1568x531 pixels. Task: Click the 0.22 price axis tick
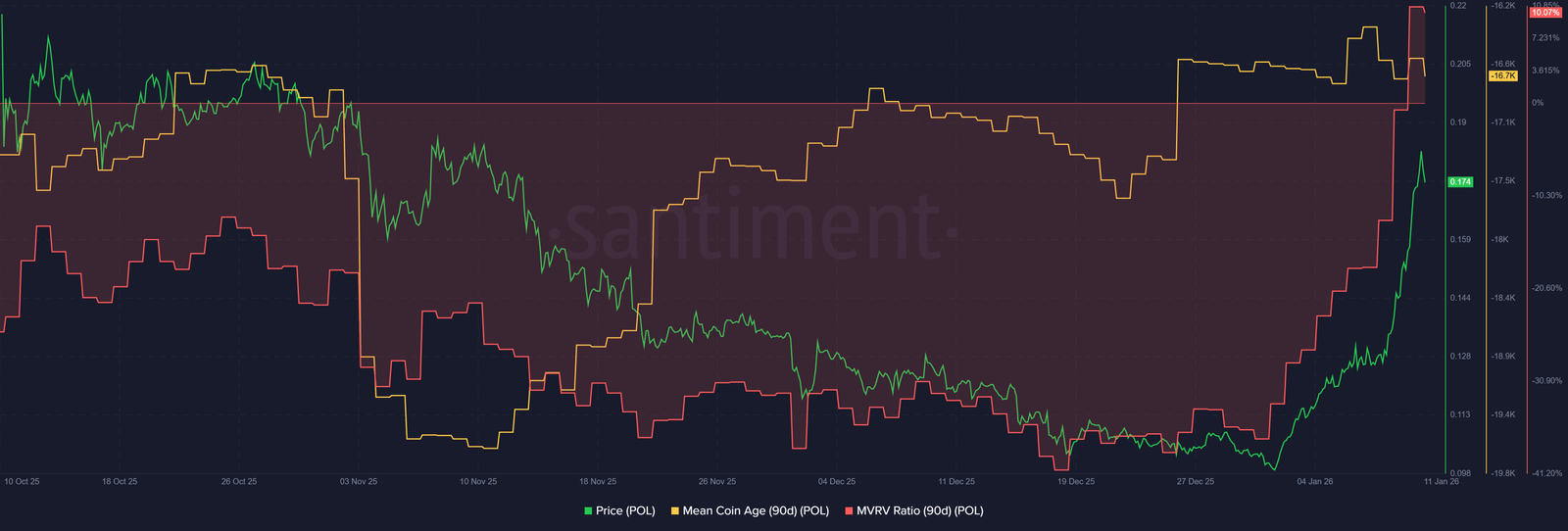pos(1458,6)
